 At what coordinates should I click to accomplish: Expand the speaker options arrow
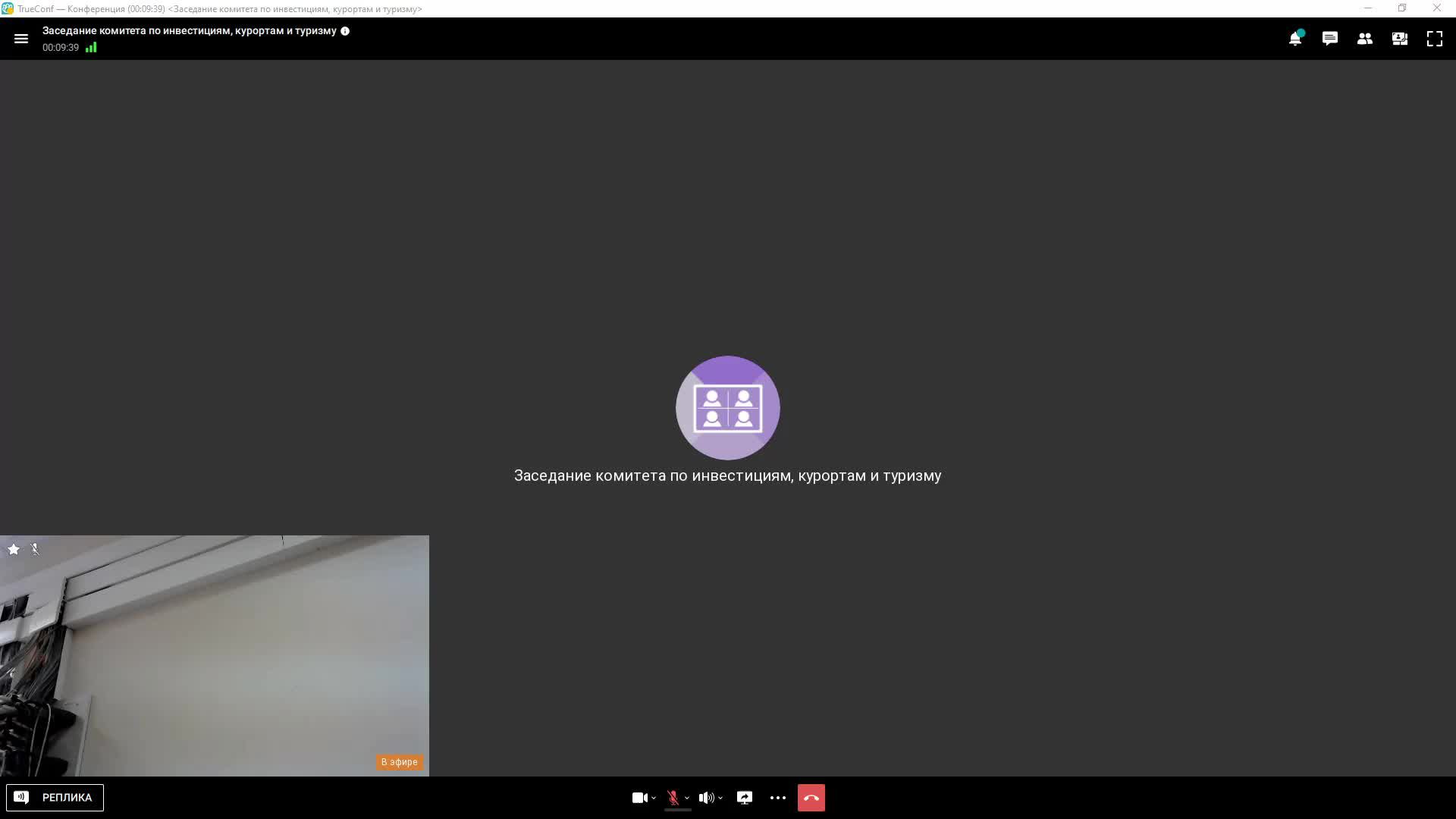point(720,798)
